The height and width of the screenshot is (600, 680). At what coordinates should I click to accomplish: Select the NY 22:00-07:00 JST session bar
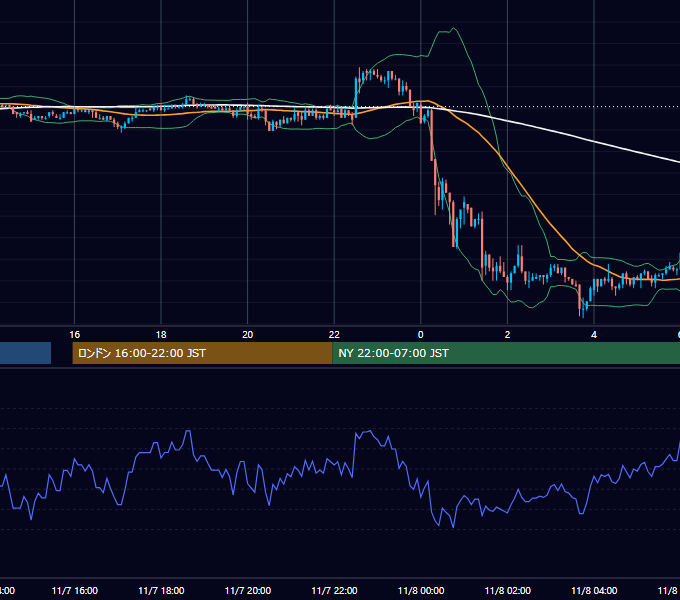point(506,353)
